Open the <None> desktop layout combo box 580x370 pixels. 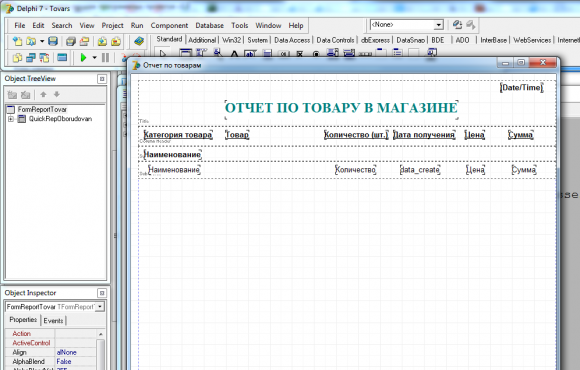coord(407,25)
